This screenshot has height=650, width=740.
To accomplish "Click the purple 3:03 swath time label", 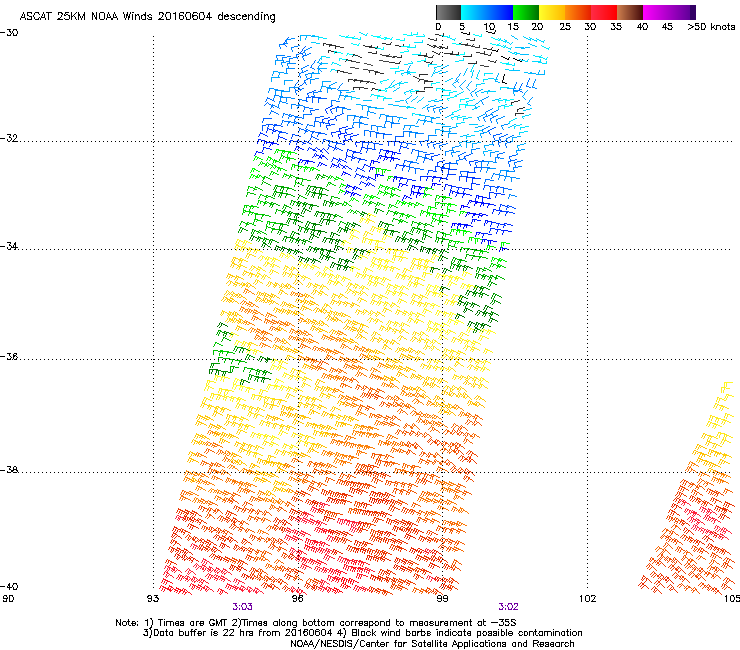I will 242,607.
